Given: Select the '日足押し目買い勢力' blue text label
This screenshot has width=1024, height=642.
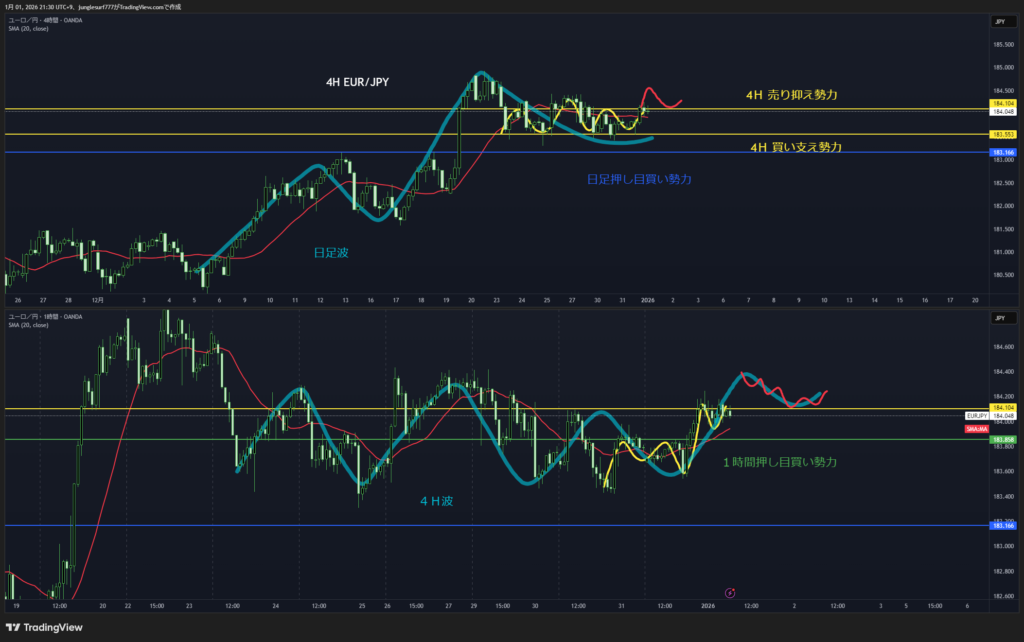Looking at the screenshot, I should tap(639, 178).
